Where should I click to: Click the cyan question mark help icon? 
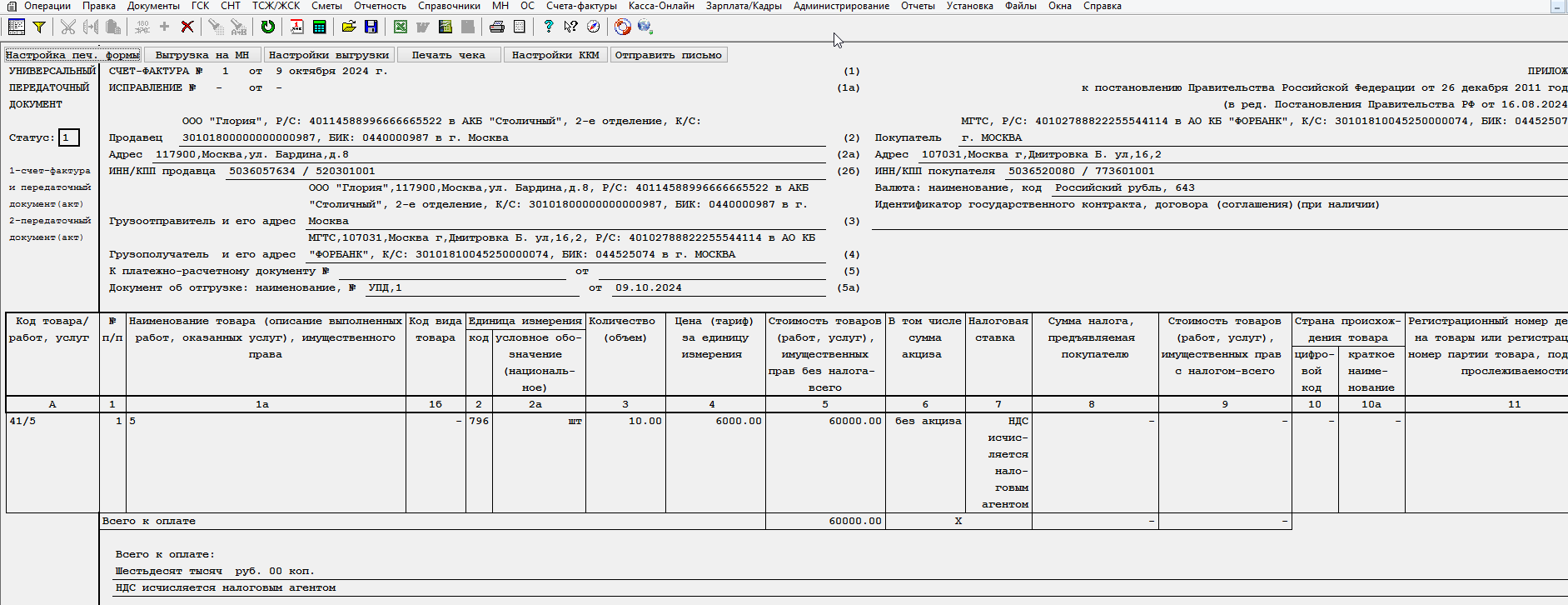pyautogui.click(x=548, y=27)
